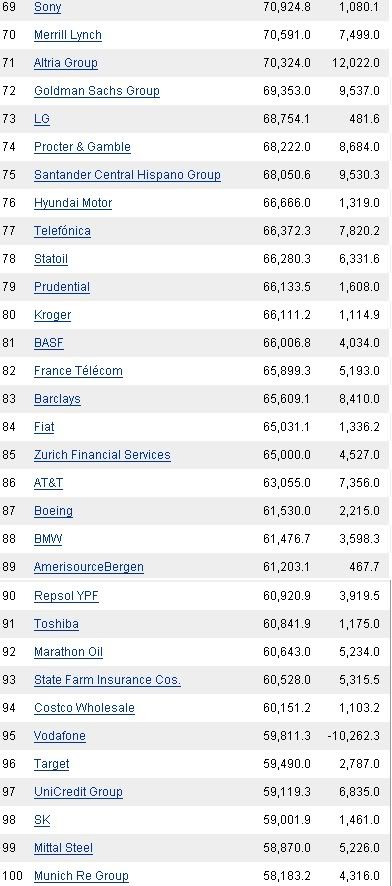392x886 pixels.
Task: Open the BASF link
Action: click(x=49, y=343)
